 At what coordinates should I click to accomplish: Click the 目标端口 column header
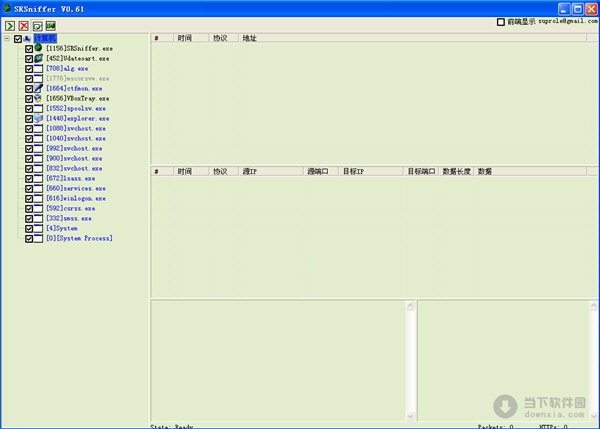click(421, 171)
